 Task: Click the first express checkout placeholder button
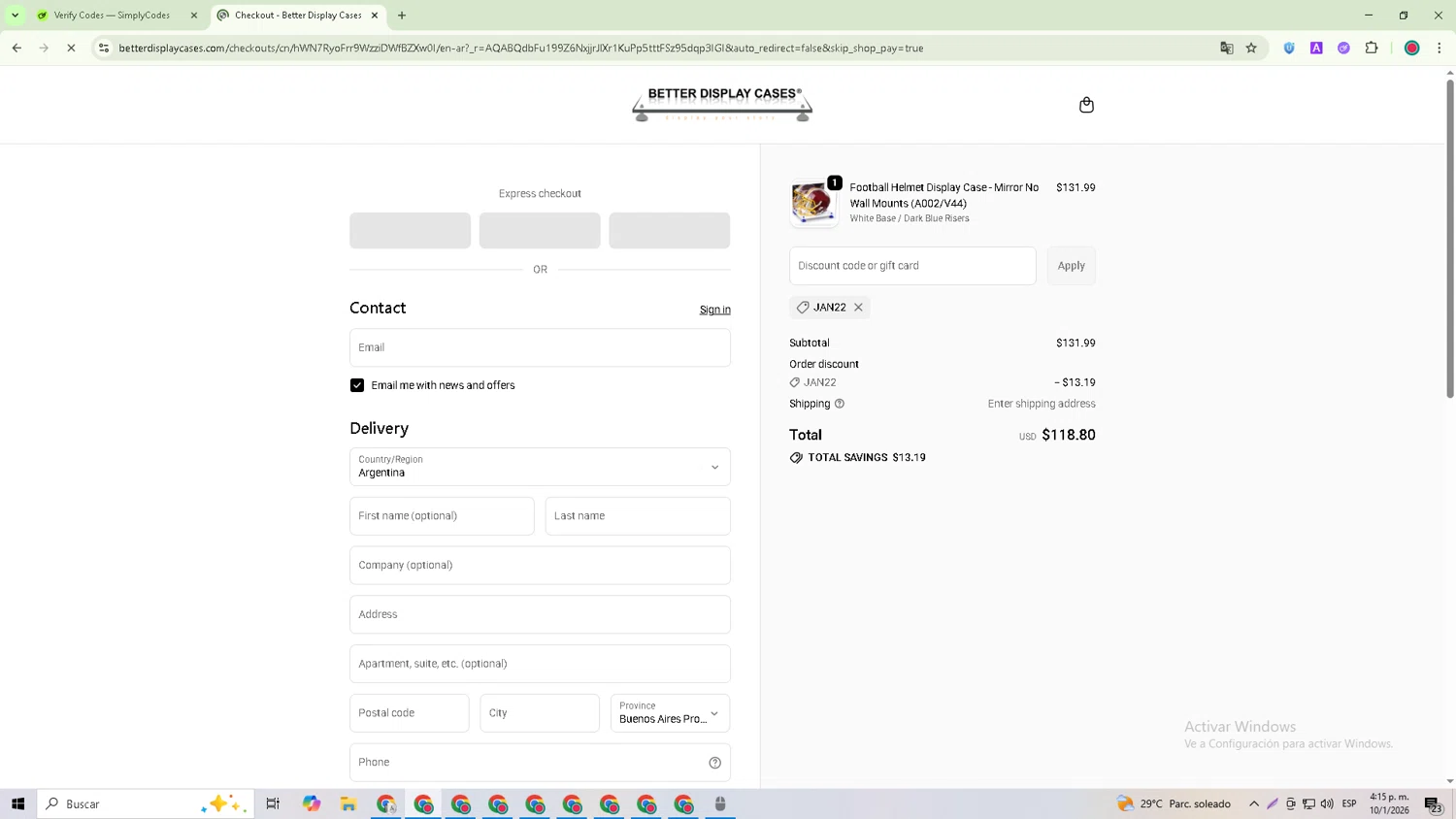410,231
